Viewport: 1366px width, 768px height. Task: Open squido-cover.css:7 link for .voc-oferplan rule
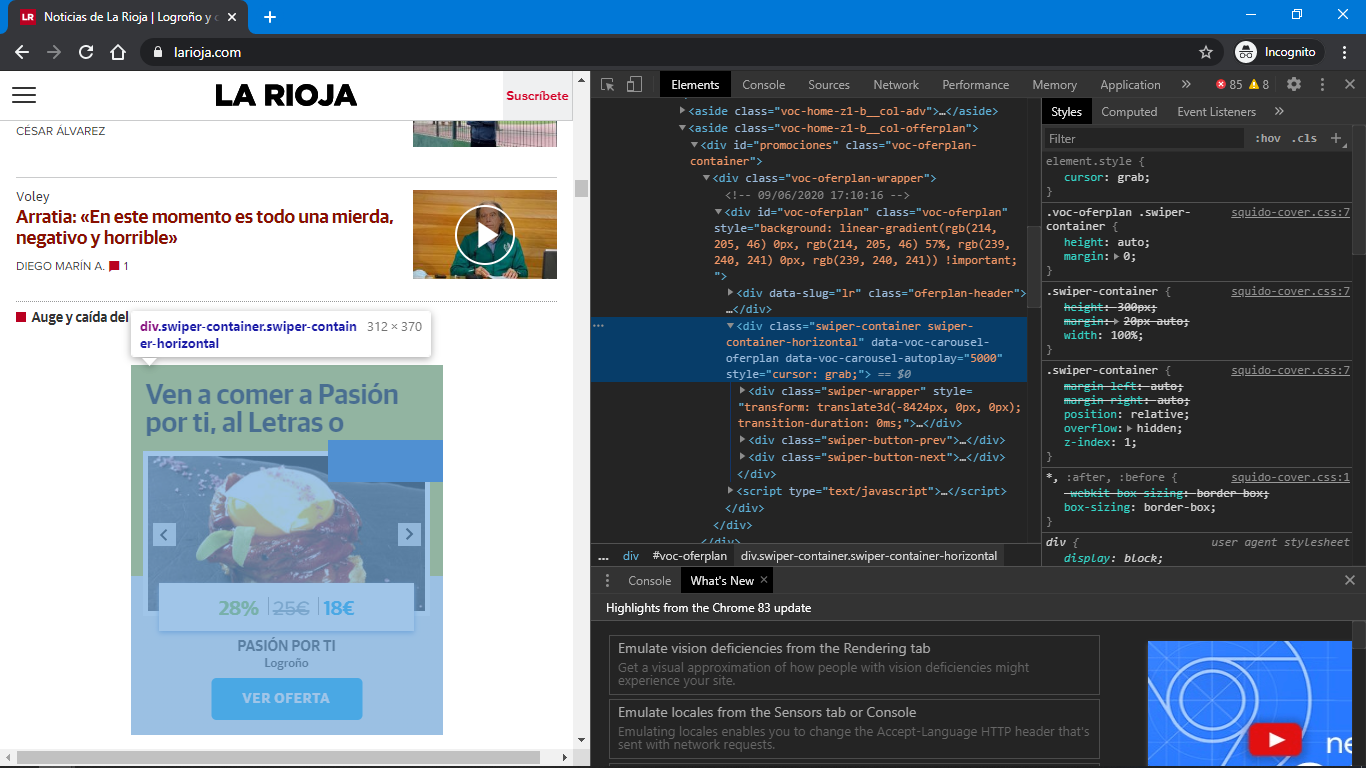pyautogui.click(x=1290, y=212)
